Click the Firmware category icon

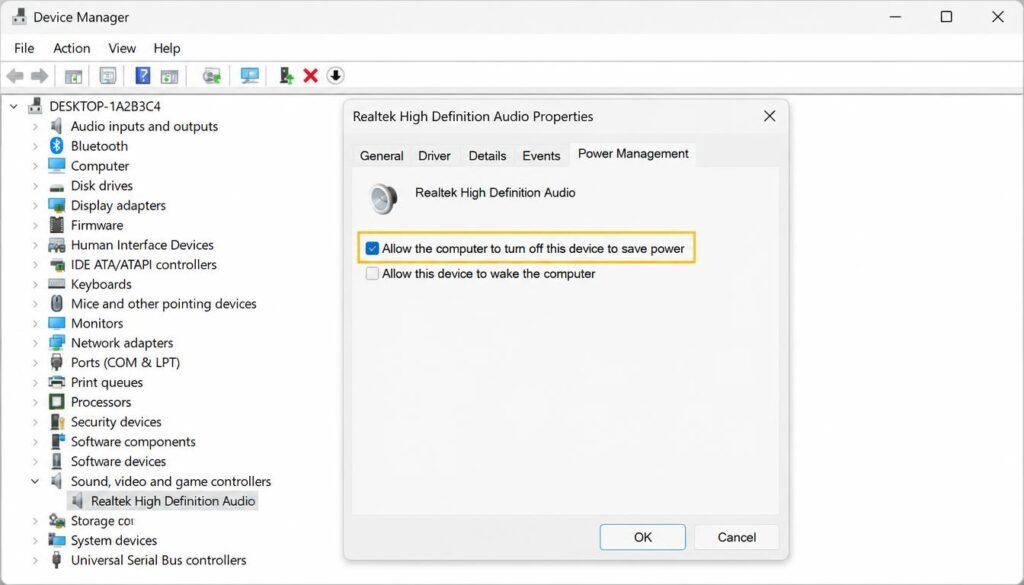57,225
